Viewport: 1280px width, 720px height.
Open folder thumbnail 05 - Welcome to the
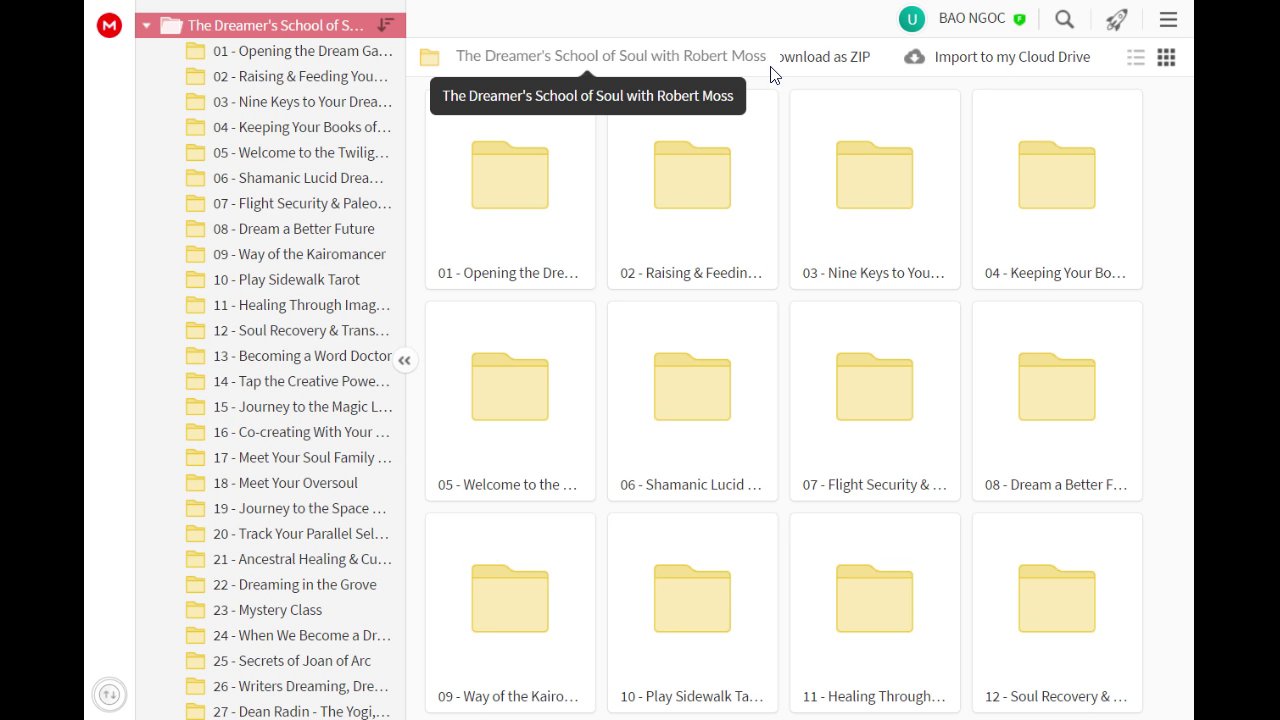pyautogui.click(x=510, y=401)
